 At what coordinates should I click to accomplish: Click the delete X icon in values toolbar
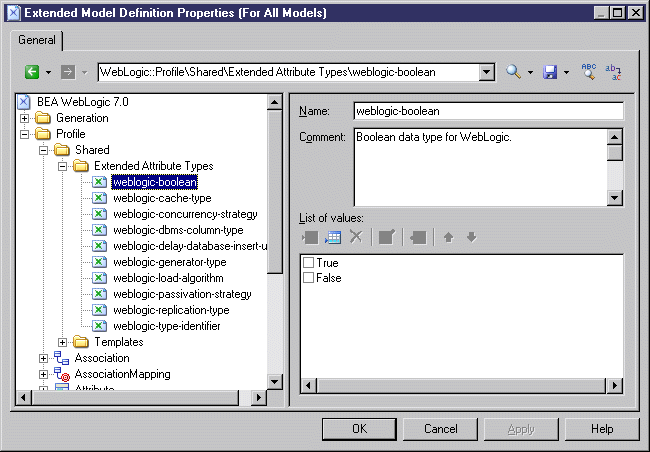(x=356, y=237)
